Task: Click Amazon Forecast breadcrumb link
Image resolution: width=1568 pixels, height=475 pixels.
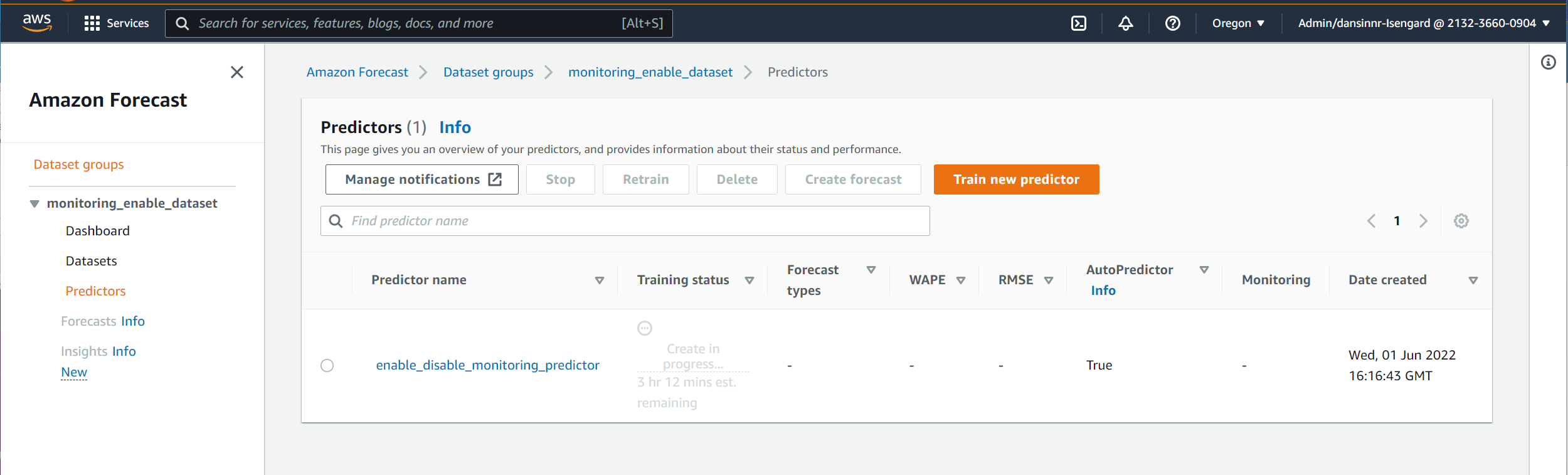Action: (358, 72)
